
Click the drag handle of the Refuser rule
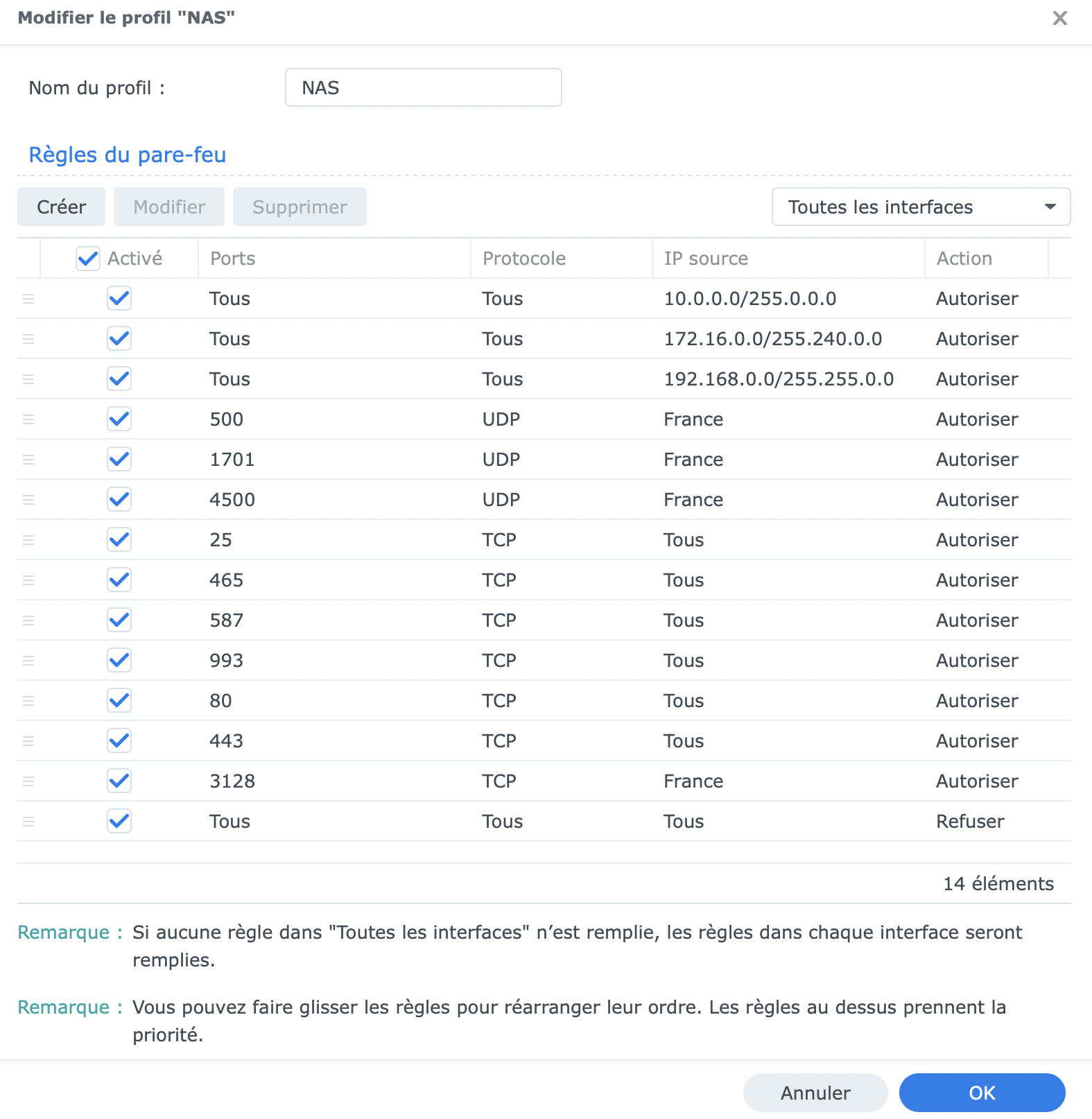pyautogui.click(x=28, y=822)
